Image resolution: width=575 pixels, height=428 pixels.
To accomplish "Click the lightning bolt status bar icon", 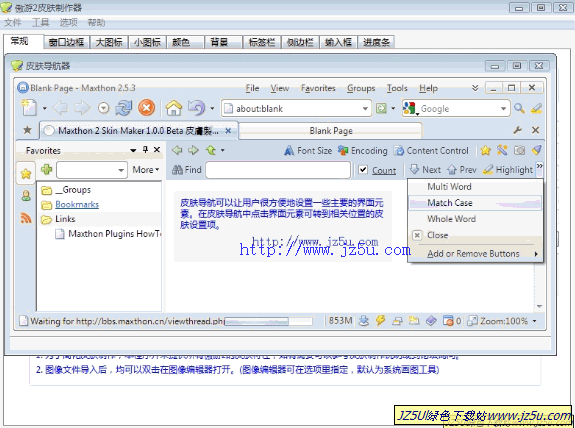I will point(381,321).
